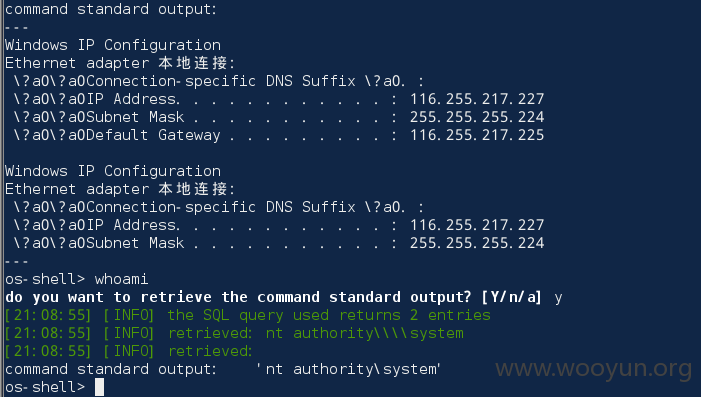Image resolution: width=701 pixels, height=397 pixels.
Task: Click the first Subnet Mask value 255.255.255.224
Action: pyautogui.click(x=477, y=117)
